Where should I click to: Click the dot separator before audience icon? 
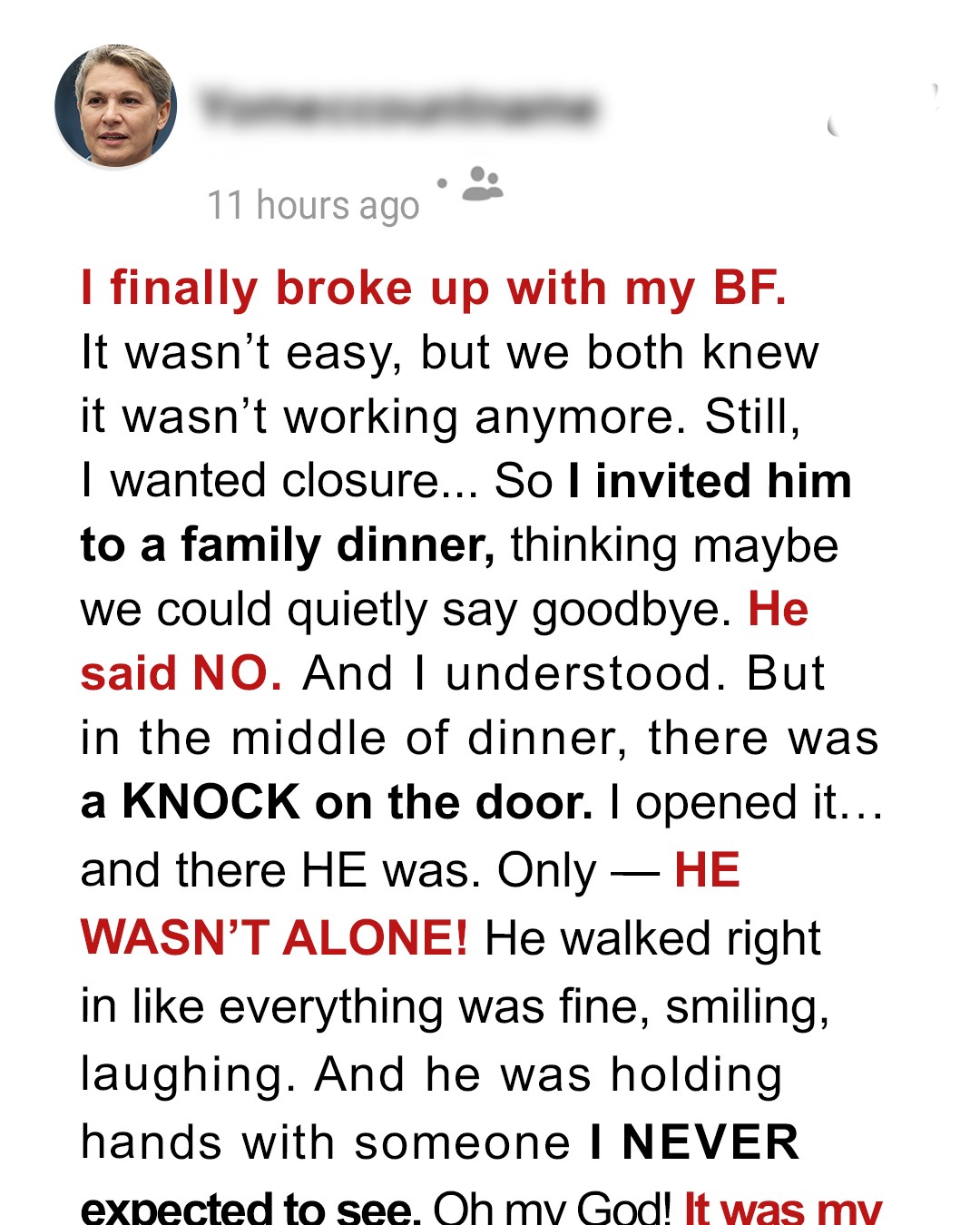coord(442,183)
